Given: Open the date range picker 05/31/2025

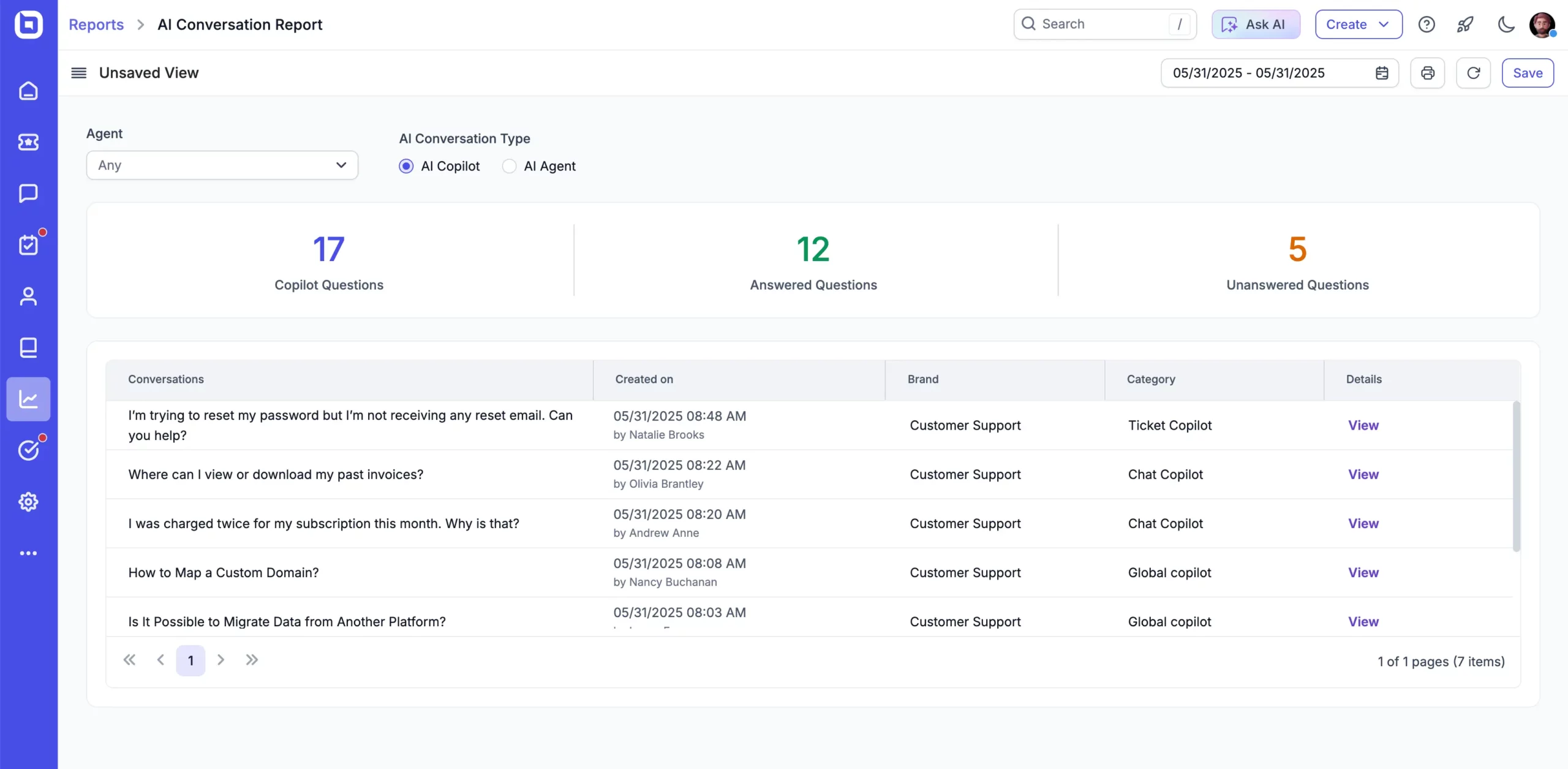Looking at the screenshot, I should (1280, 73).
